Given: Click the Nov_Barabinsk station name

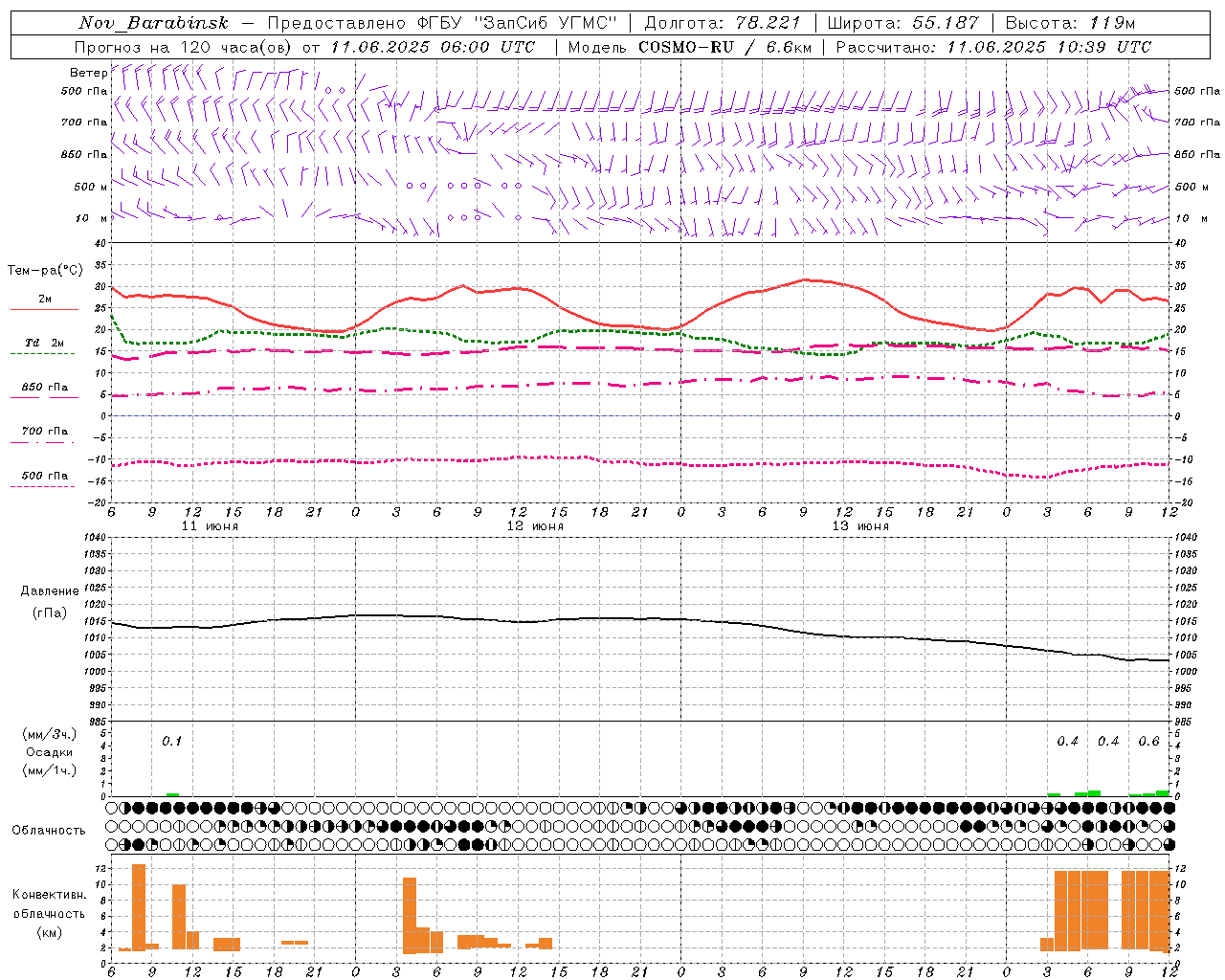Looking at the screenshot, I should click(154, 23).
